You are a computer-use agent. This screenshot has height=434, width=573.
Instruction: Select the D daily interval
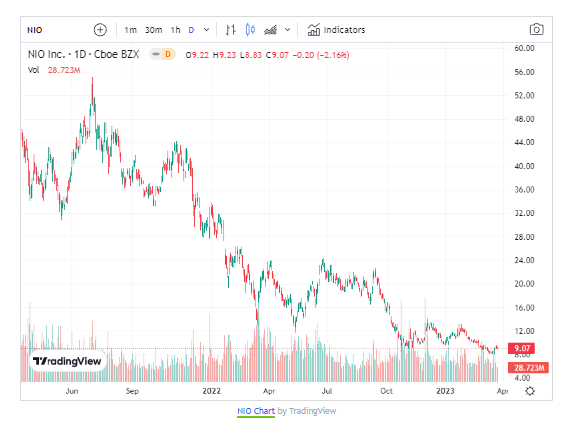(191, 30)
